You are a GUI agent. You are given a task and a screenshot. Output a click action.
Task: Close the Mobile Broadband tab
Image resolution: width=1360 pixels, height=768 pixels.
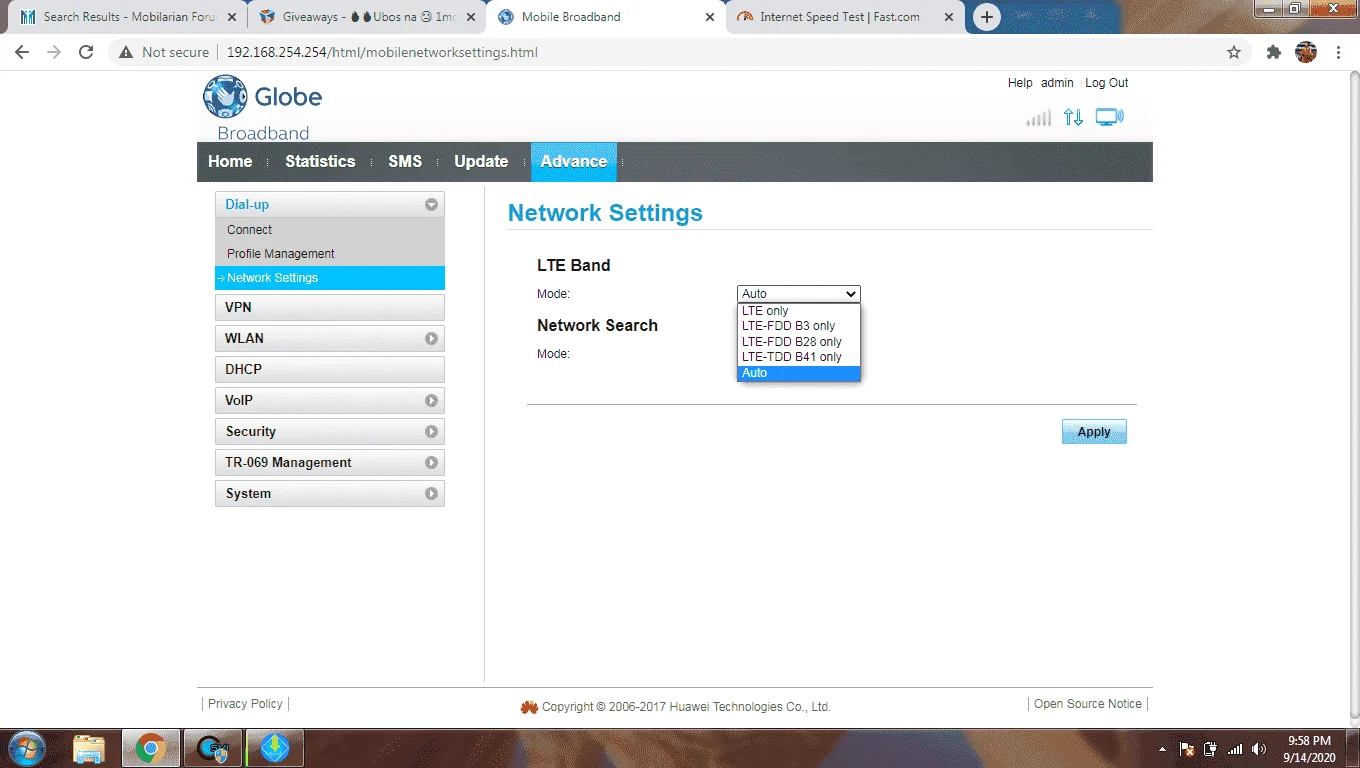tap(710, 17)
